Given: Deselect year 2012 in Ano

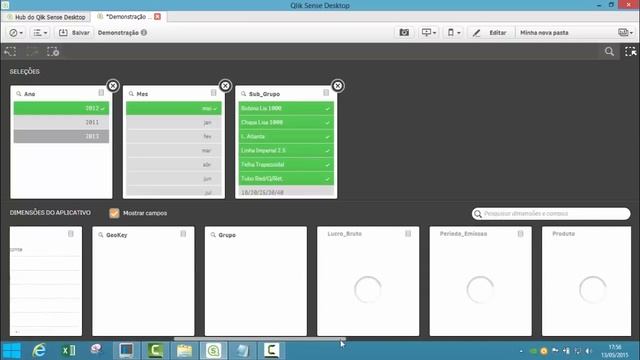Looking at the screenshot, I should click(x=61, y=108).
